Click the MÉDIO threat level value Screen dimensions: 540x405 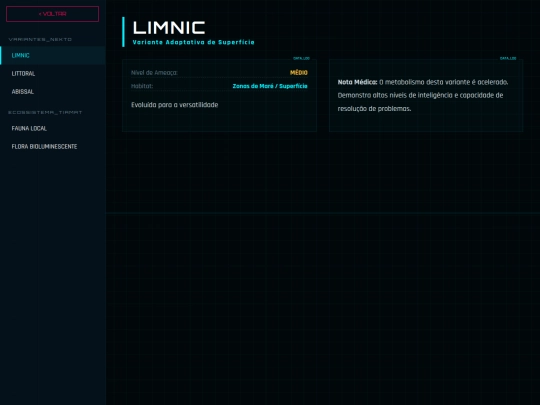pos(299,73)
